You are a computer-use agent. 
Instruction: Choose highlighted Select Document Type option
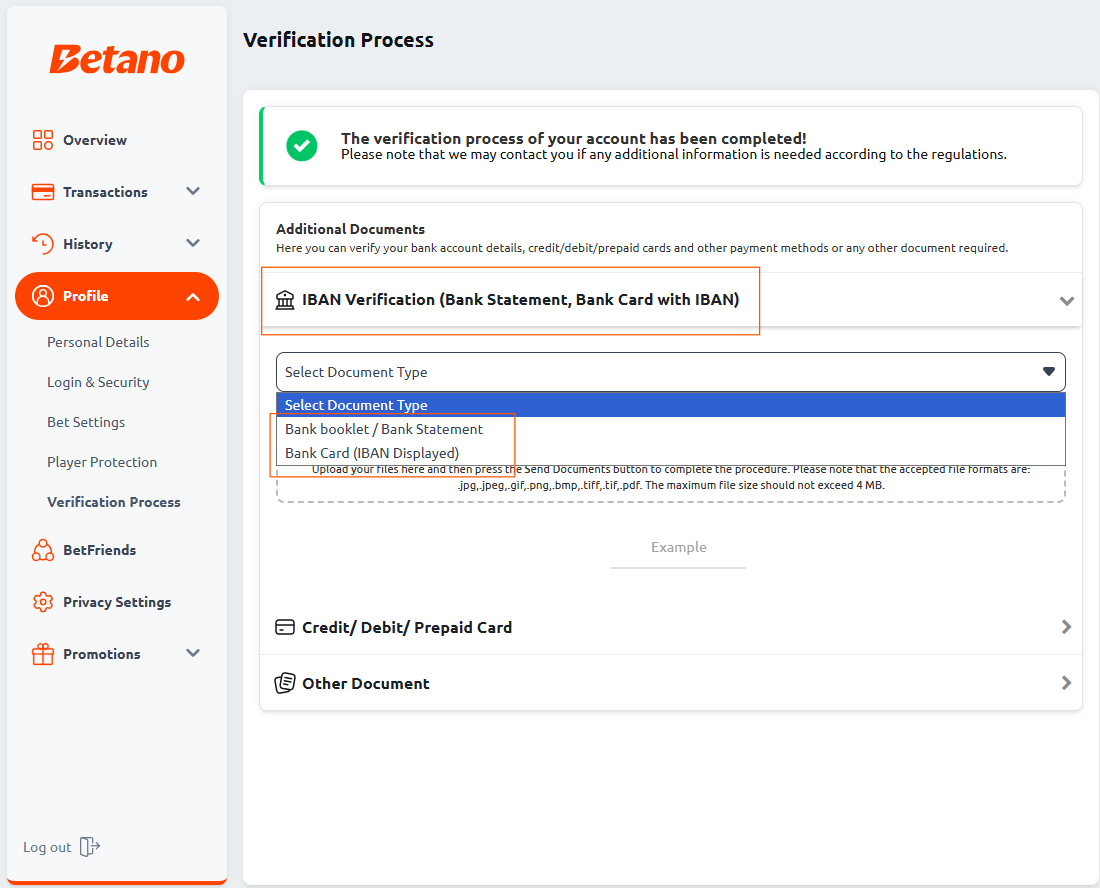click(x=671, y=405)
